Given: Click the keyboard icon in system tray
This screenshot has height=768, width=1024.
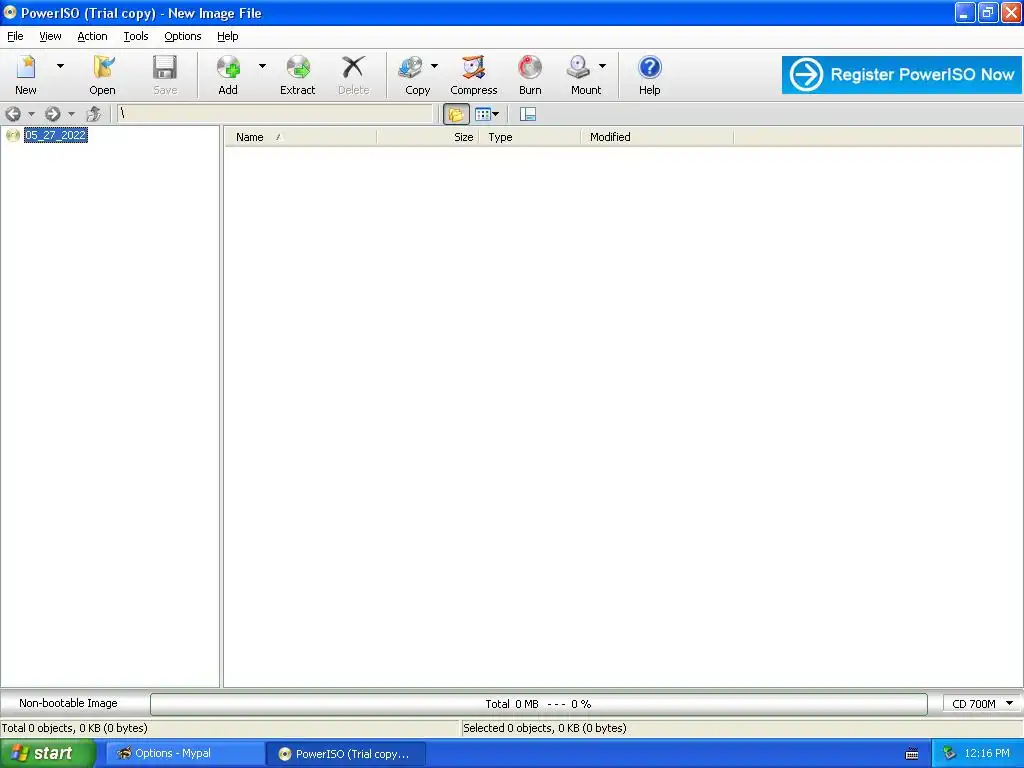Looking at the screenshot, I should coord(912,754).
